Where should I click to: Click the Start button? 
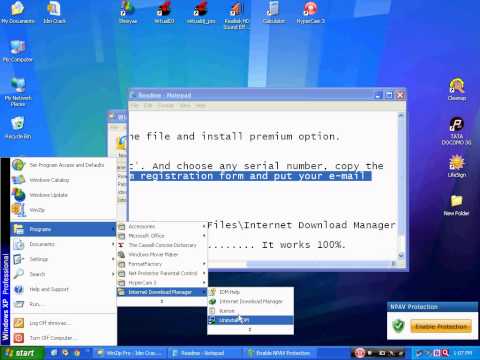pos(22,353)
